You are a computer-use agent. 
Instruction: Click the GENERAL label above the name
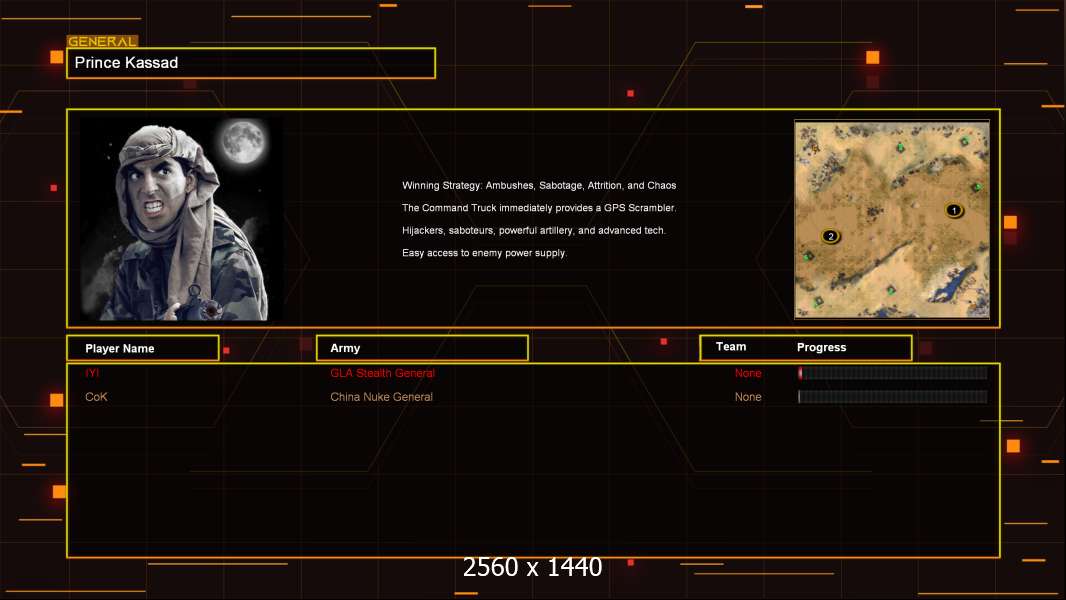[x=102, y=42]
